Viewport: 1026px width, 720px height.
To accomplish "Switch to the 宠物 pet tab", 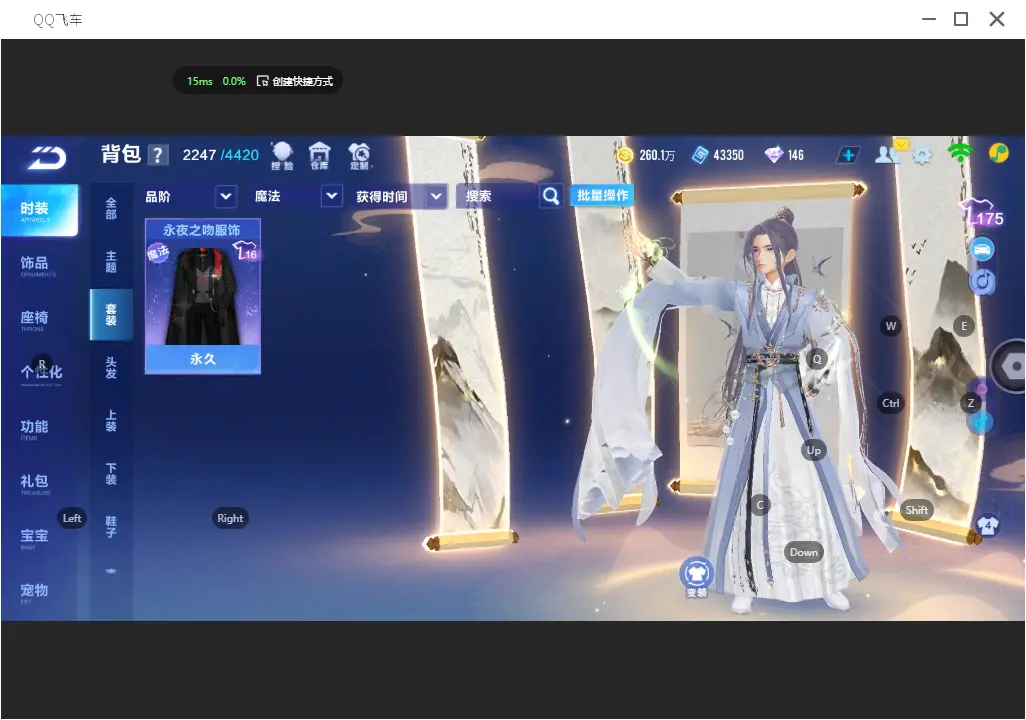I will (x=34, y=592).
